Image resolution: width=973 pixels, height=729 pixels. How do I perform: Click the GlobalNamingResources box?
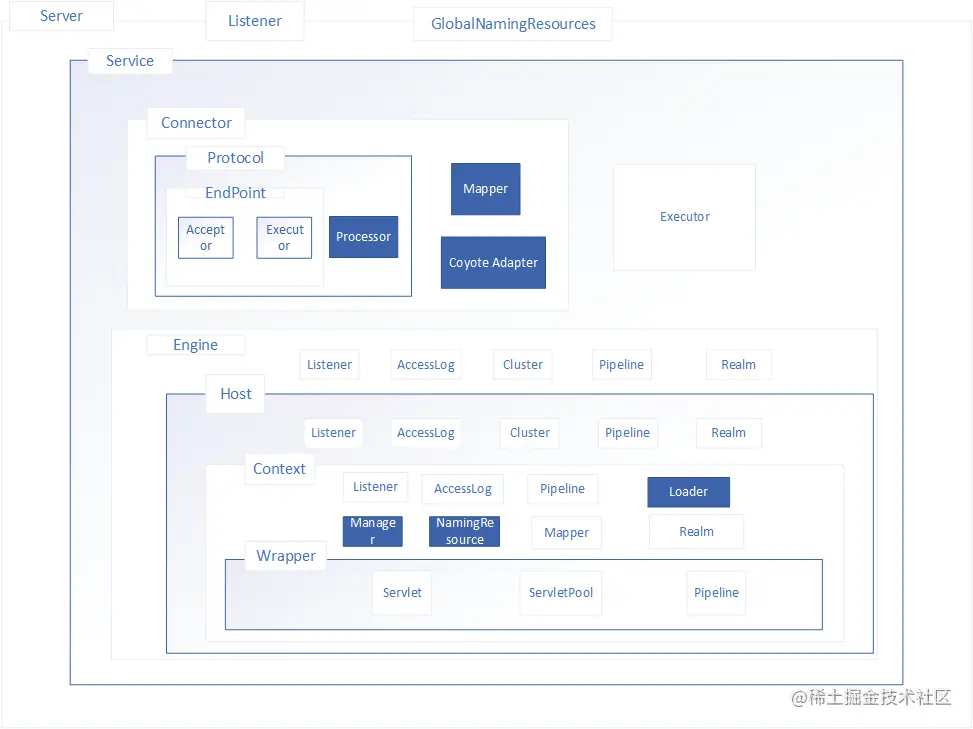tap(513, 24)
